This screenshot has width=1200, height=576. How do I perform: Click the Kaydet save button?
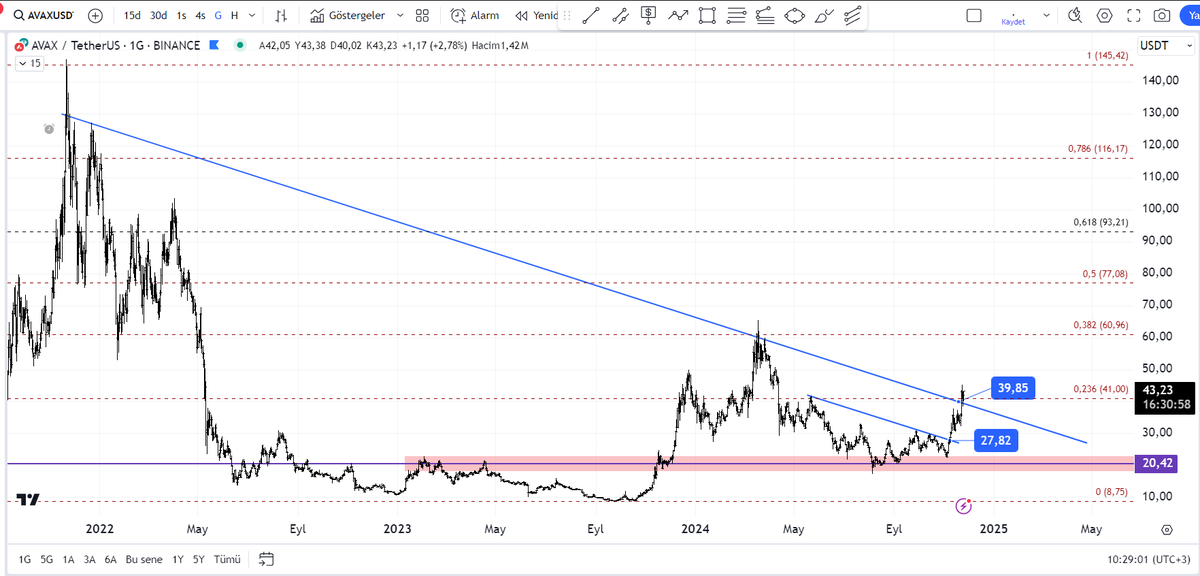[1012, 22]
